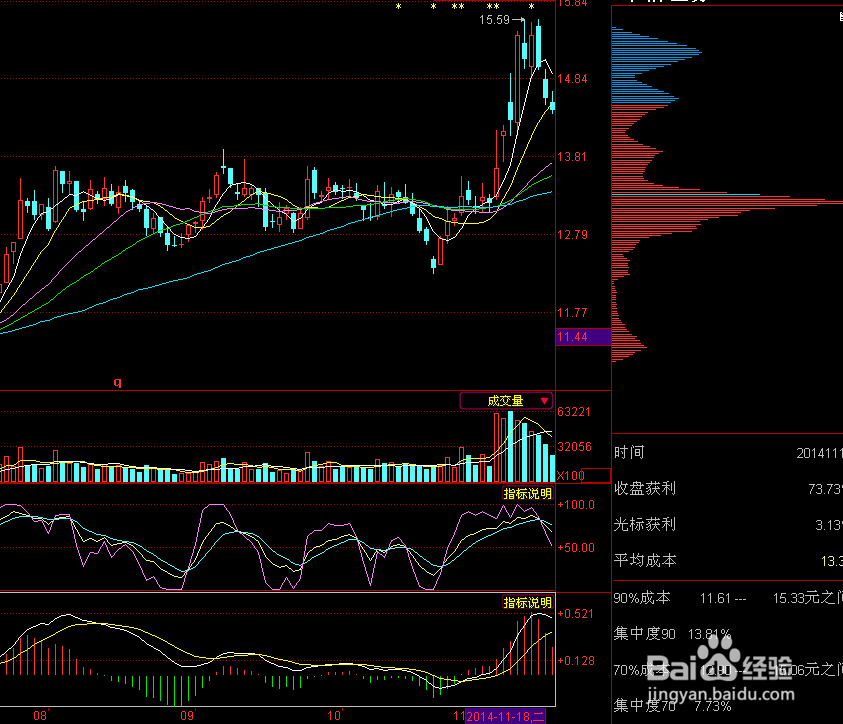Click the 11.61 lower cost bound value
The height and width of the screenshot is (724, 843).
click(x=715, y=598)
